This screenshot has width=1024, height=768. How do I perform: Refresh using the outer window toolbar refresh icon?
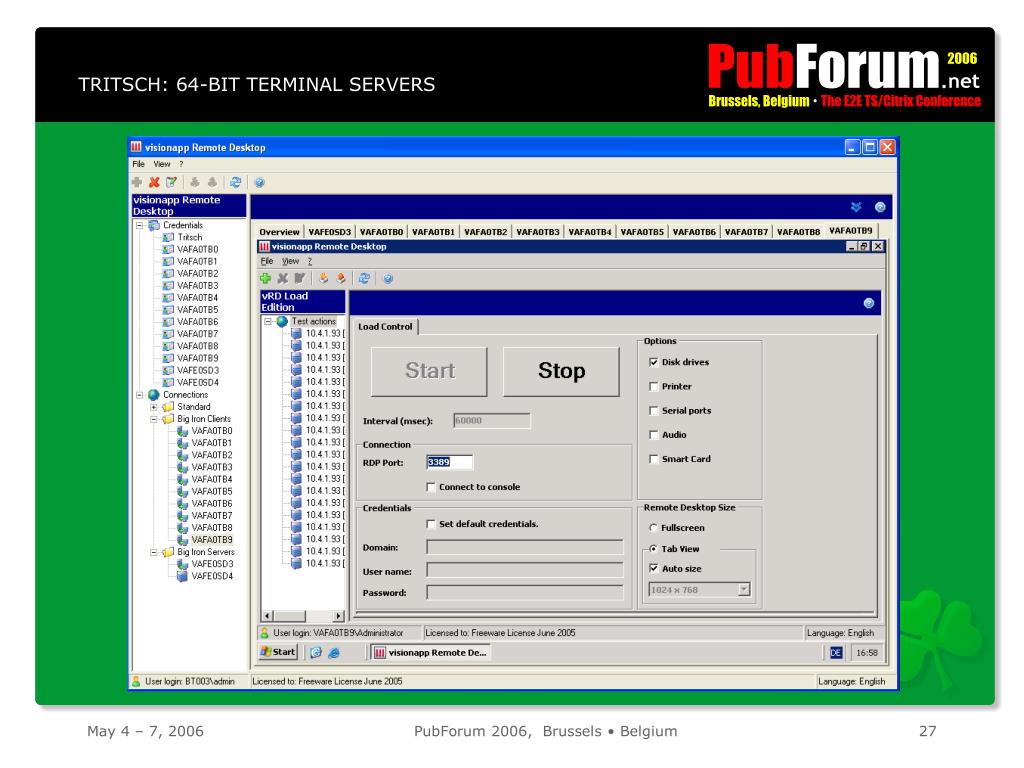click(x=236, y=183)
